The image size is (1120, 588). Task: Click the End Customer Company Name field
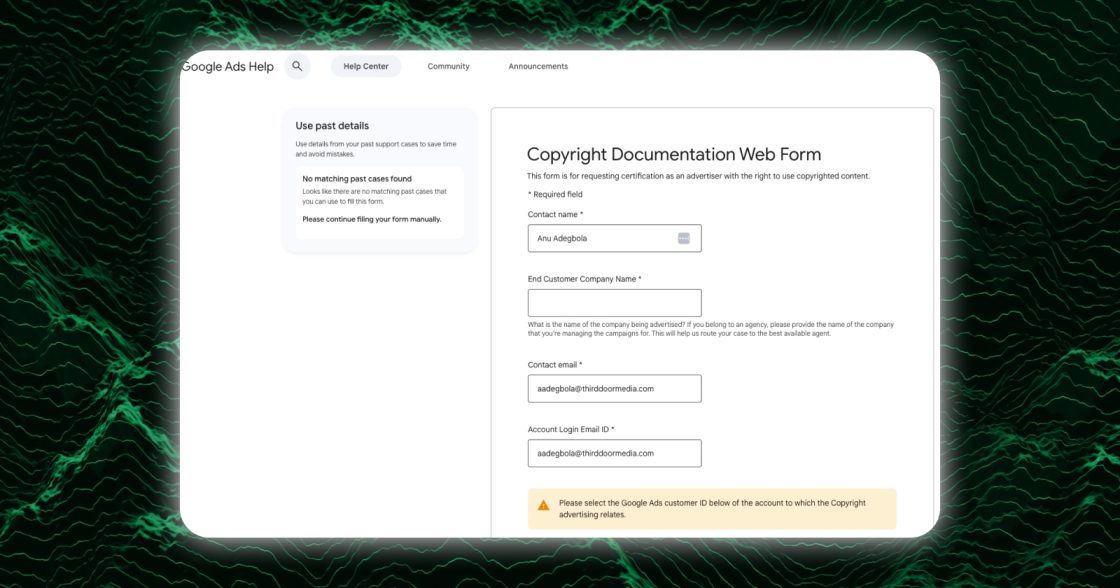tap(614, 303)
